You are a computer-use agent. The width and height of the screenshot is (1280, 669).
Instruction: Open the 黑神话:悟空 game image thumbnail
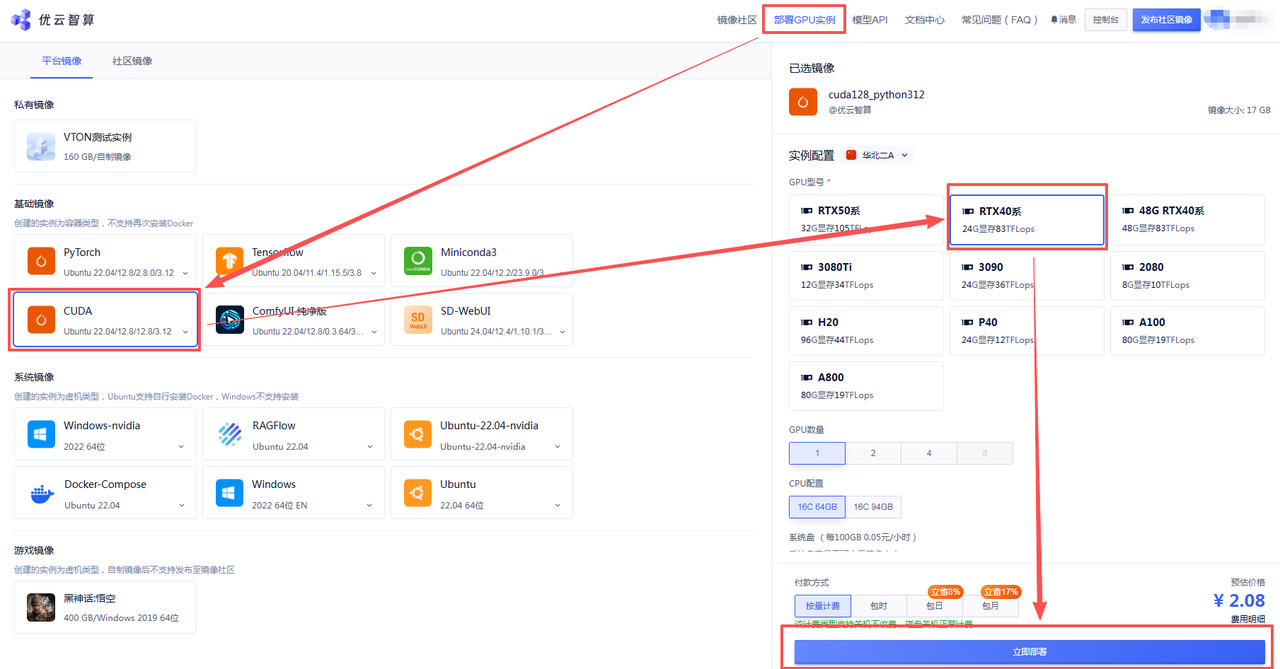point(41,607)
